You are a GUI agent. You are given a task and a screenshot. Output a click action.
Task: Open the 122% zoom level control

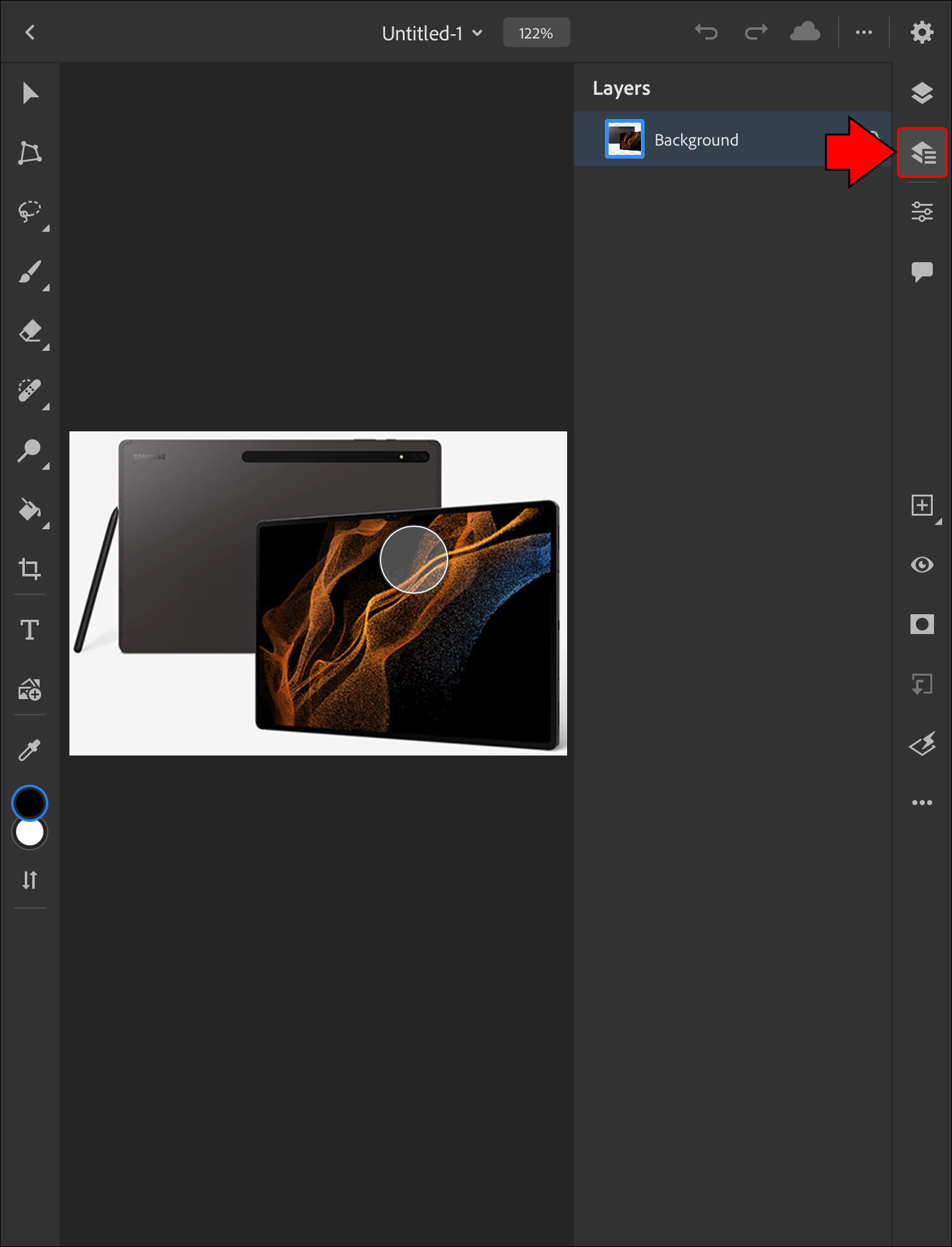[536, 33]
